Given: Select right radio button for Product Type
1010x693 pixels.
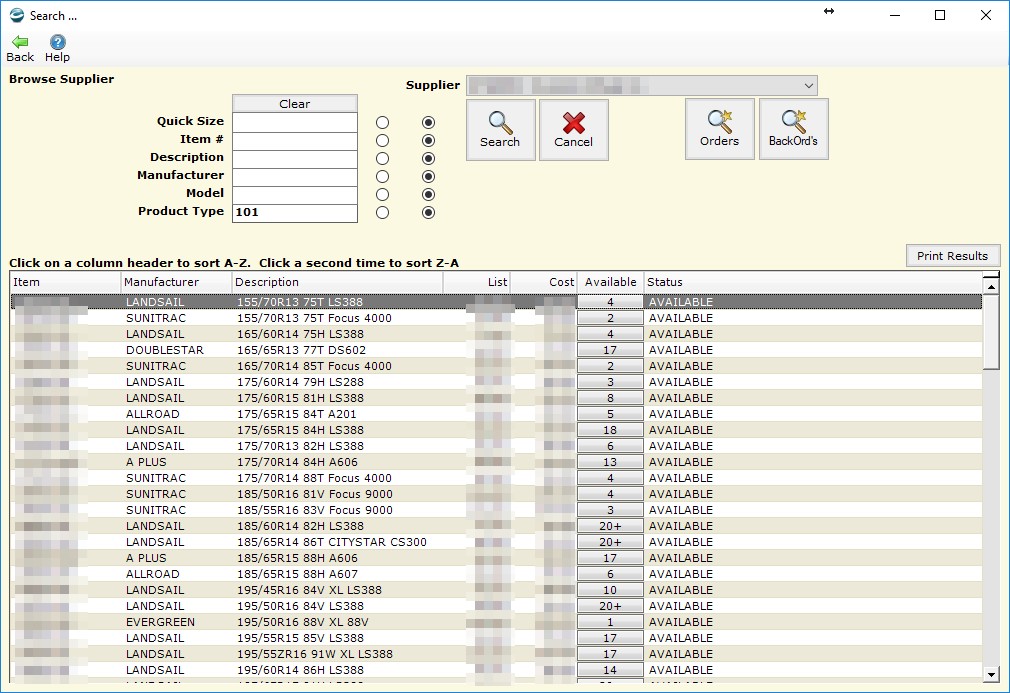Looking at the screenshot, I should click(x=428, y=212).
